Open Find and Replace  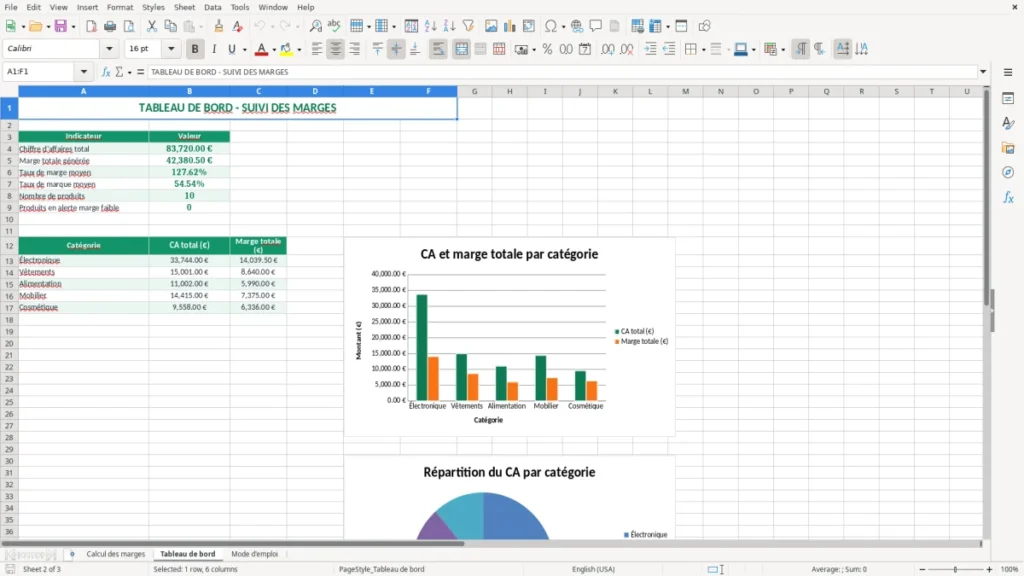315,26
